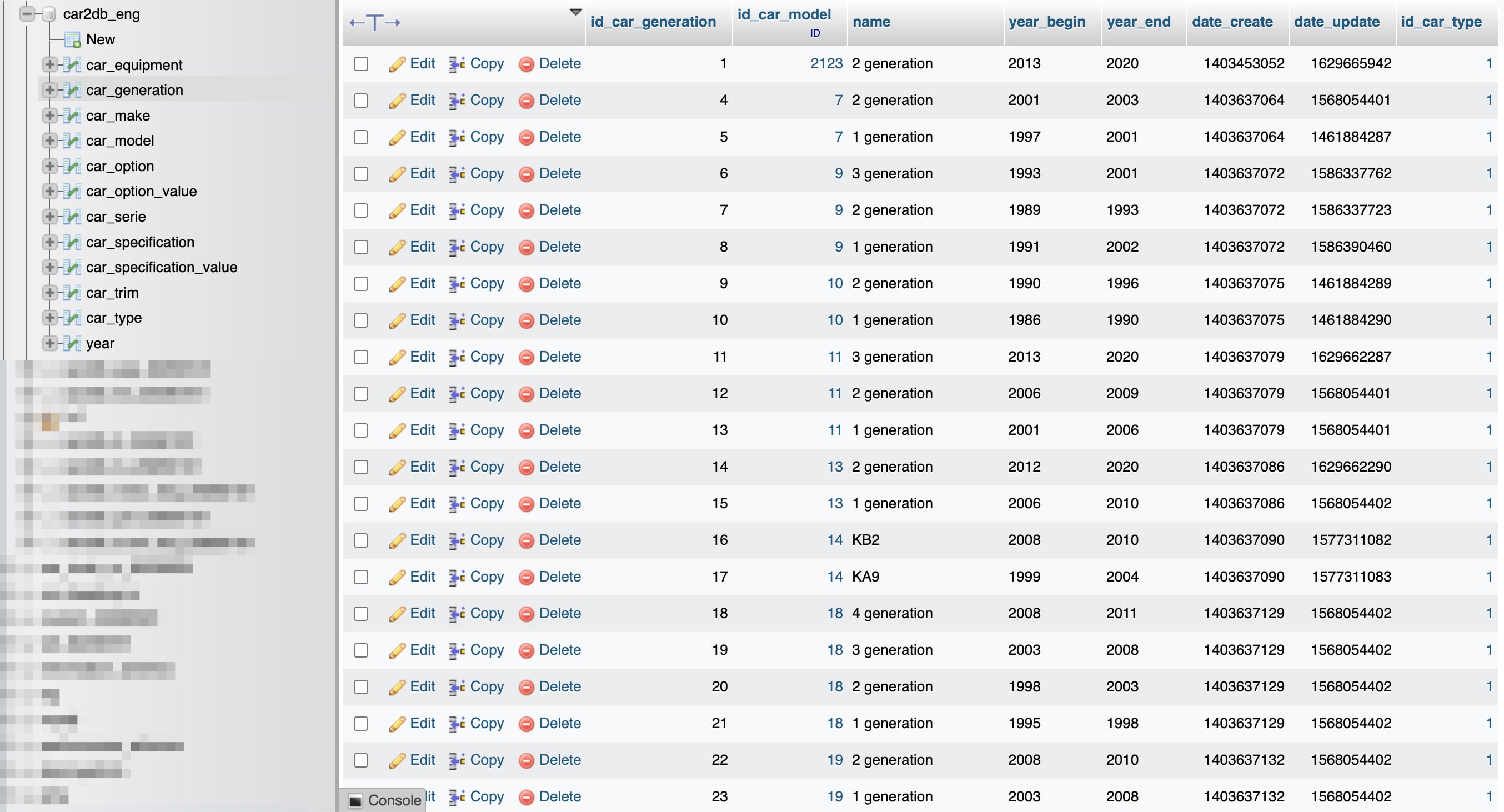Expand the car_option table node

pos(49,167)
